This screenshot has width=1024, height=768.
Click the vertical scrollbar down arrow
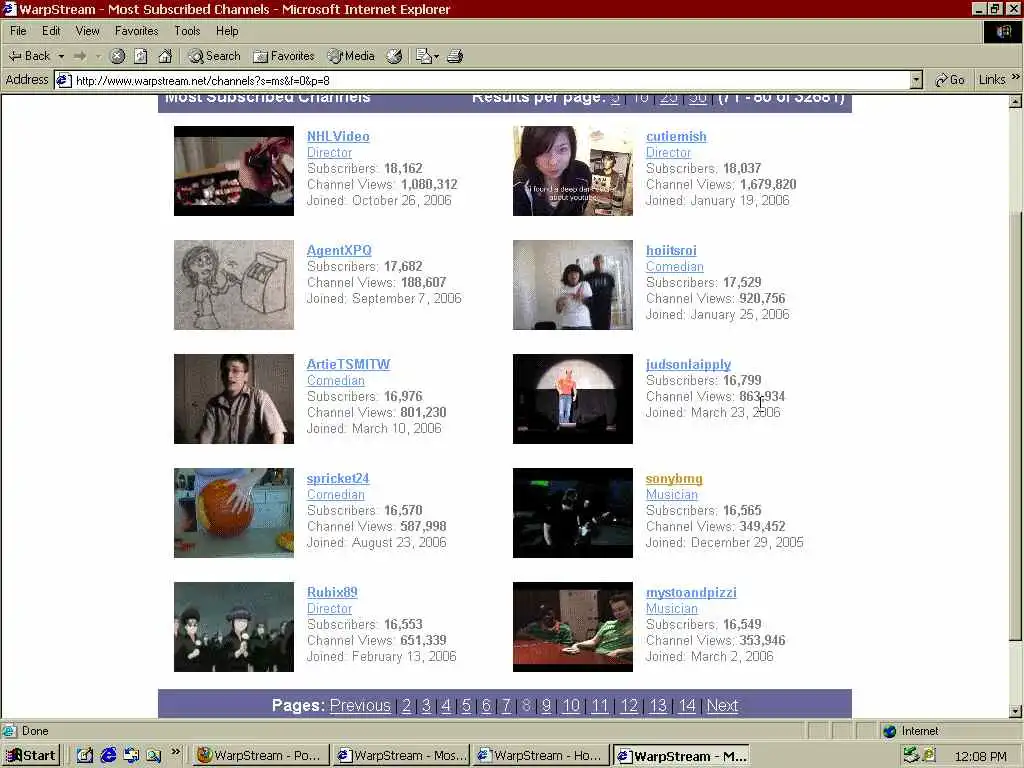click(x=1016, y=711)
